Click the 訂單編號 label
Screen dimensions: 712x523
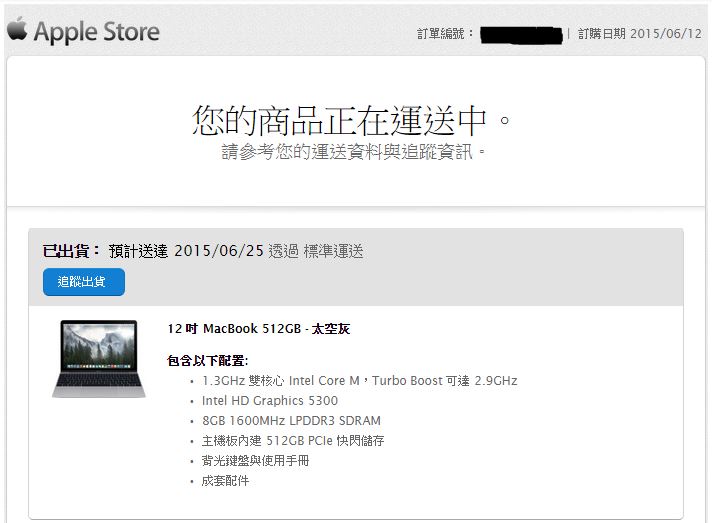pos(445,34)
